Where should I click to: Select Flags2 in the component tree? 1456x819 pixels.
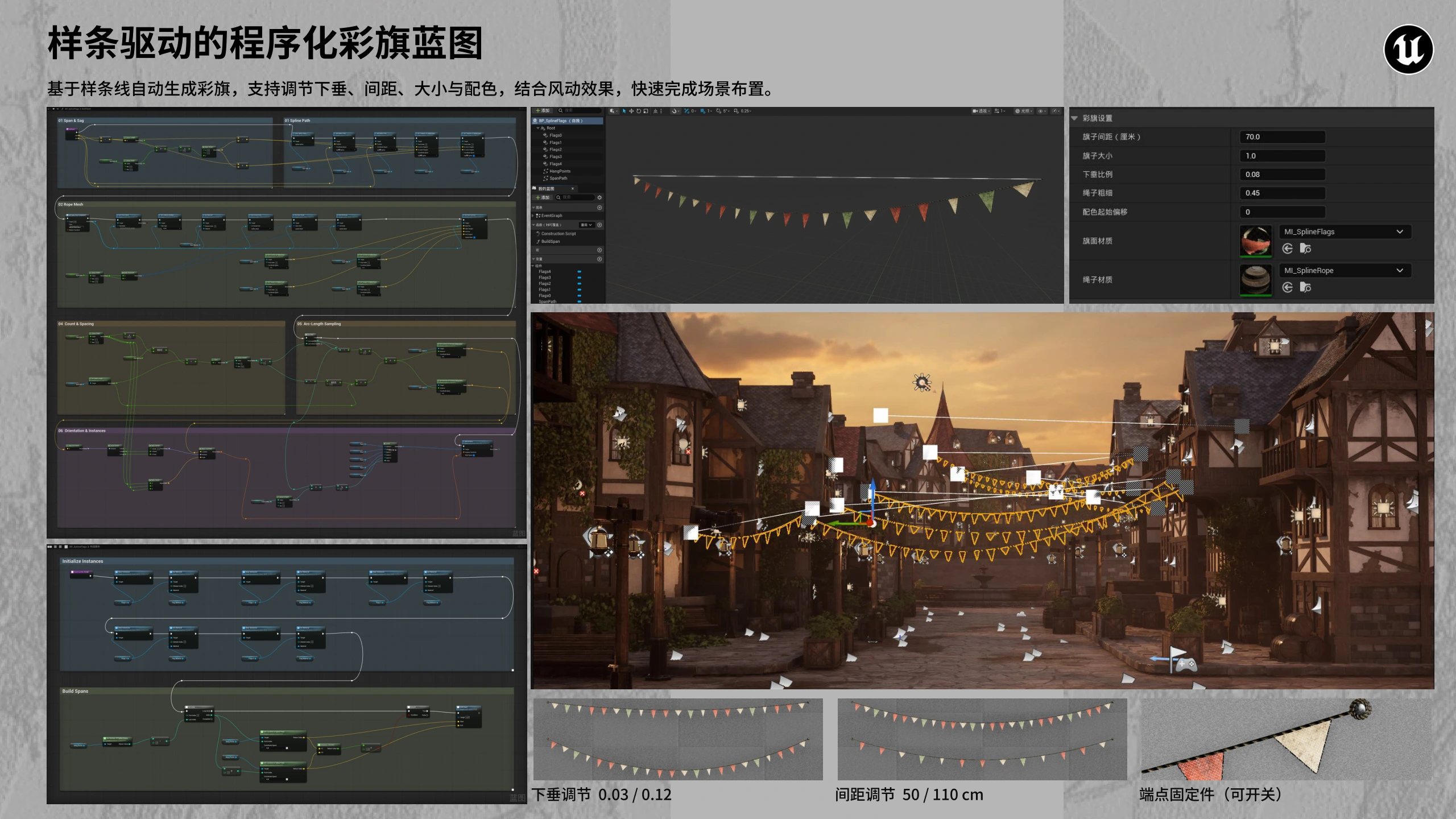pos(555,150)
